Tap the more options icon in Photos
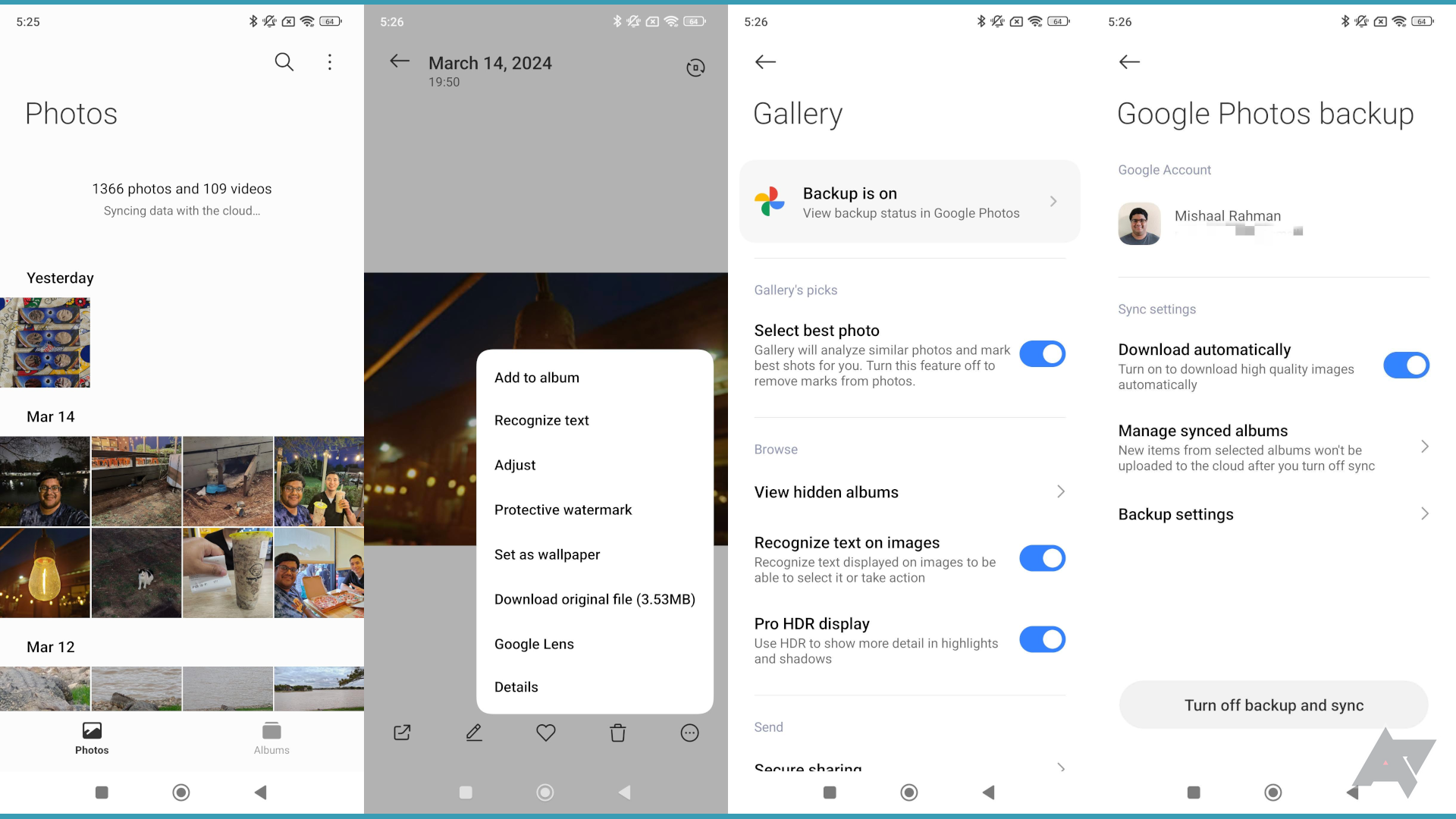The width and height of the screenshot is (1456, 819). (329, 61)
